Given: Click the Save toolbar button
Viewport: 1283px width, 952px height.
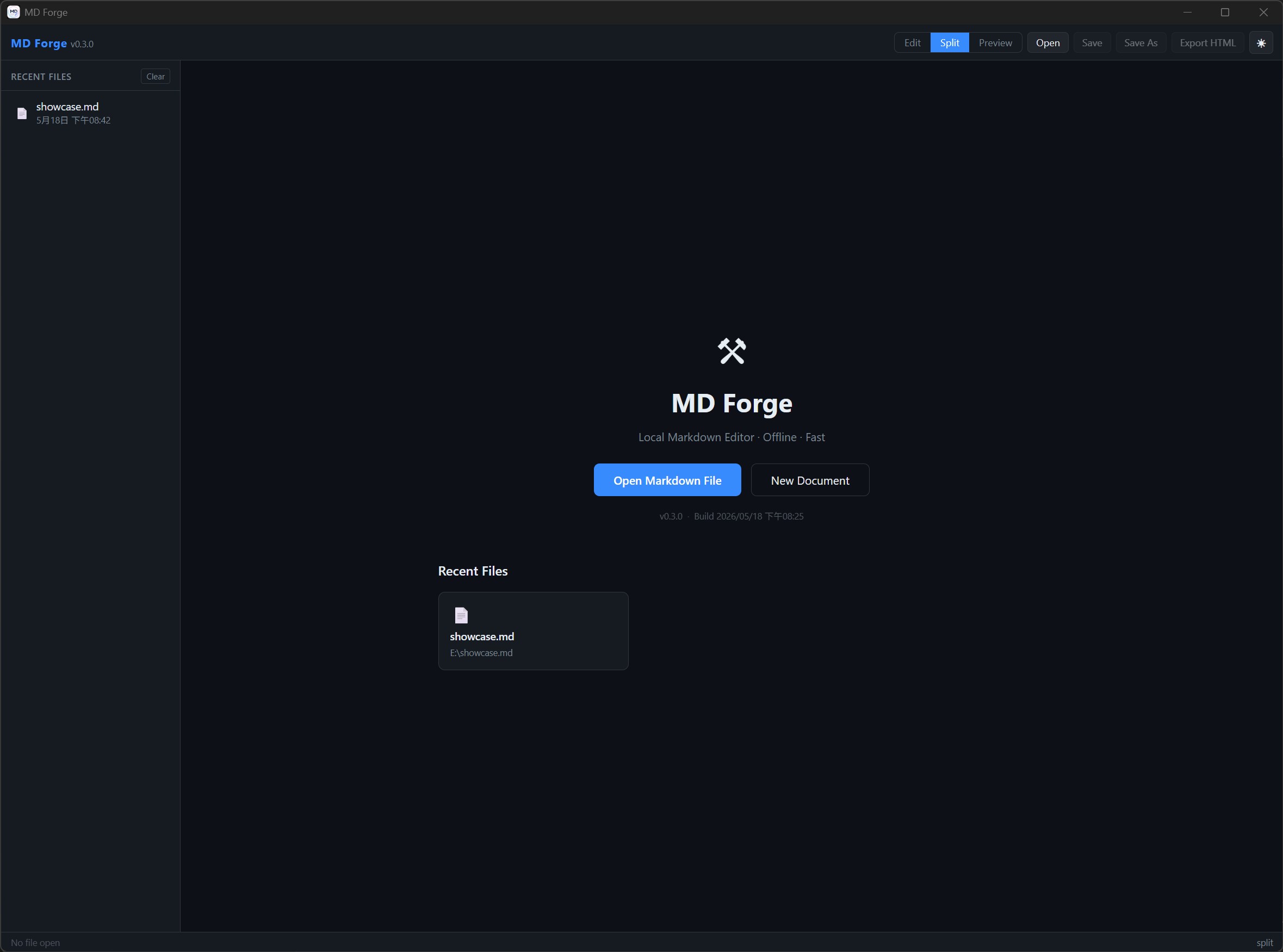Looking at the screenshot, I should point(1092,43).
